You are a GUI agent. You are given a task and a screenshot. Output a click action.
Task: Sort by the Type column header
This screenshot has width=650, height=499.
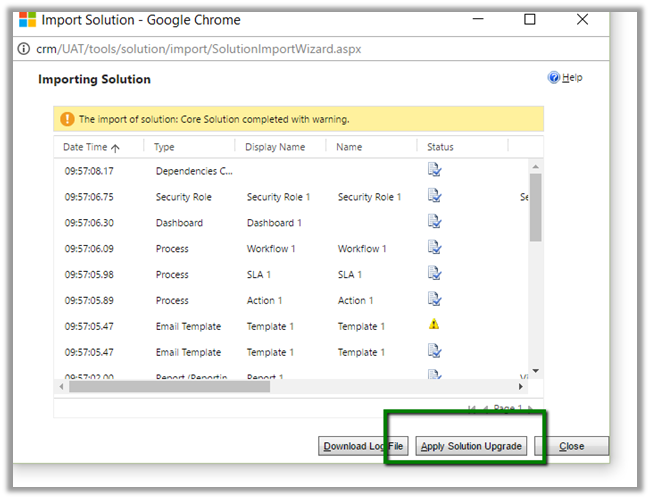click(x=165, y=147)
